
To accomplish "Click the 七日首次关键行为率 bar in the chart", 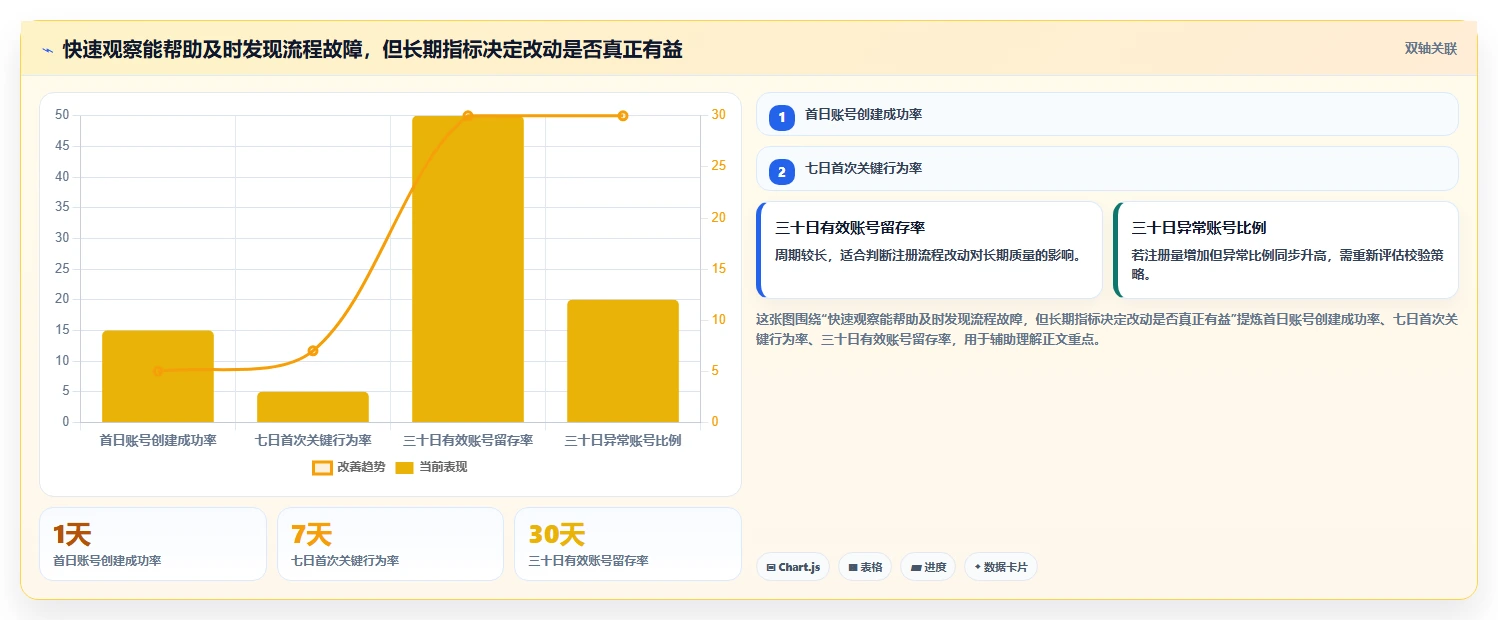I will point(313,407).
